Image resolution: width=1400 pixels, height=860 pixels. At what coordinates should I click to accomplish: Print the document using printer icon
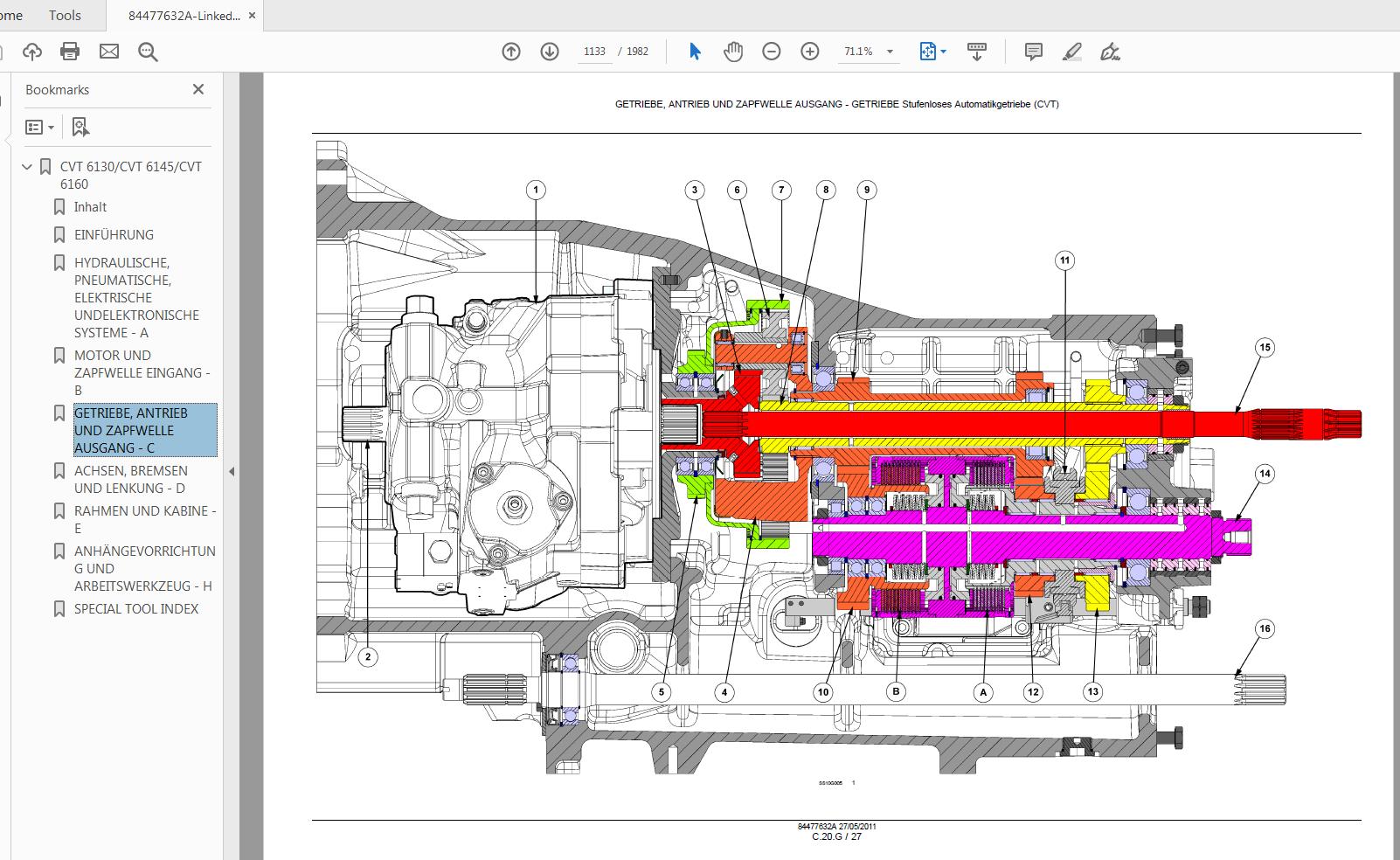click(70, 52)
